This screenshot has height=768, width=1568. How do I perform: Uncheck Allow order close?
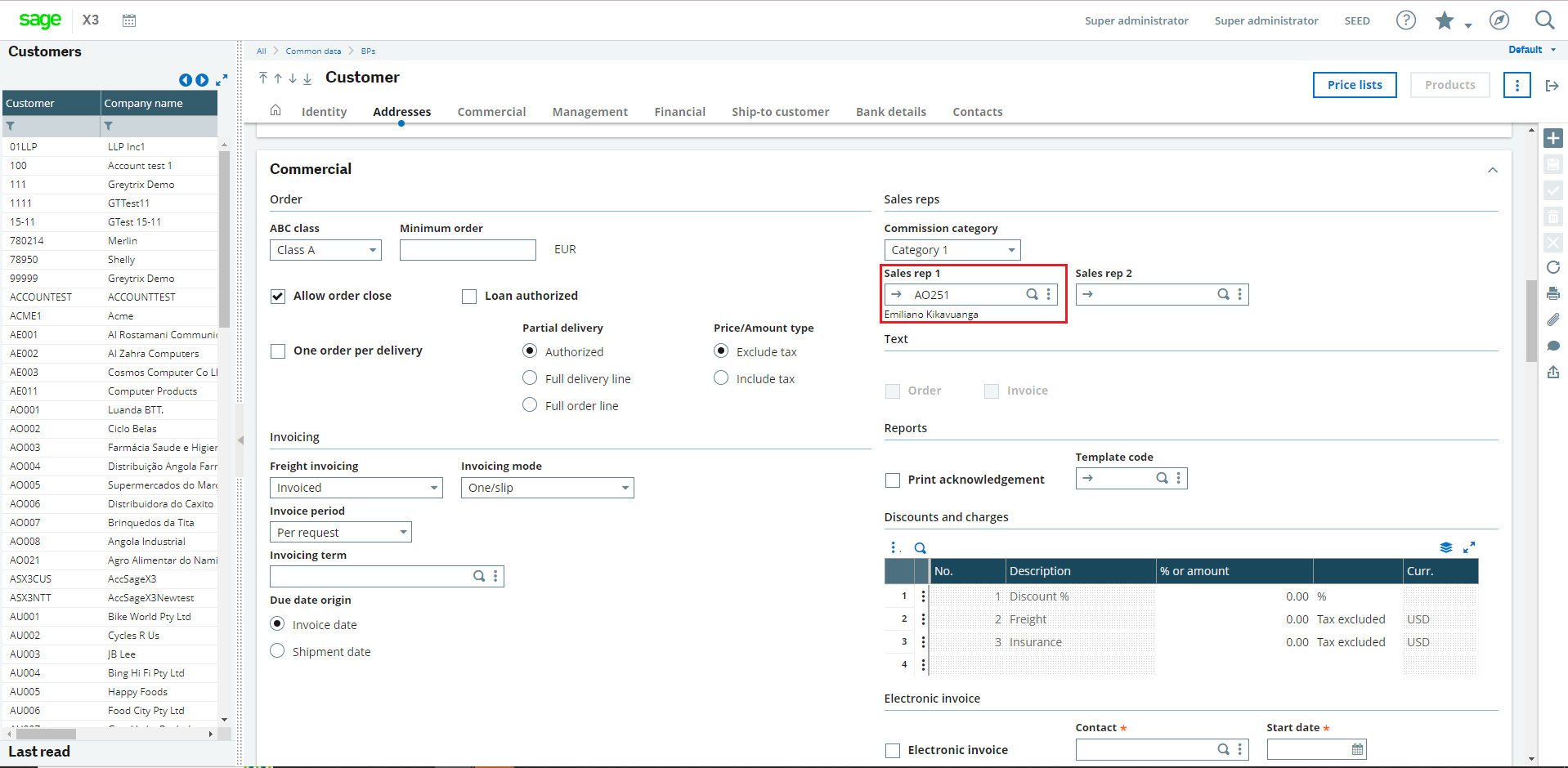coord(278,296)
